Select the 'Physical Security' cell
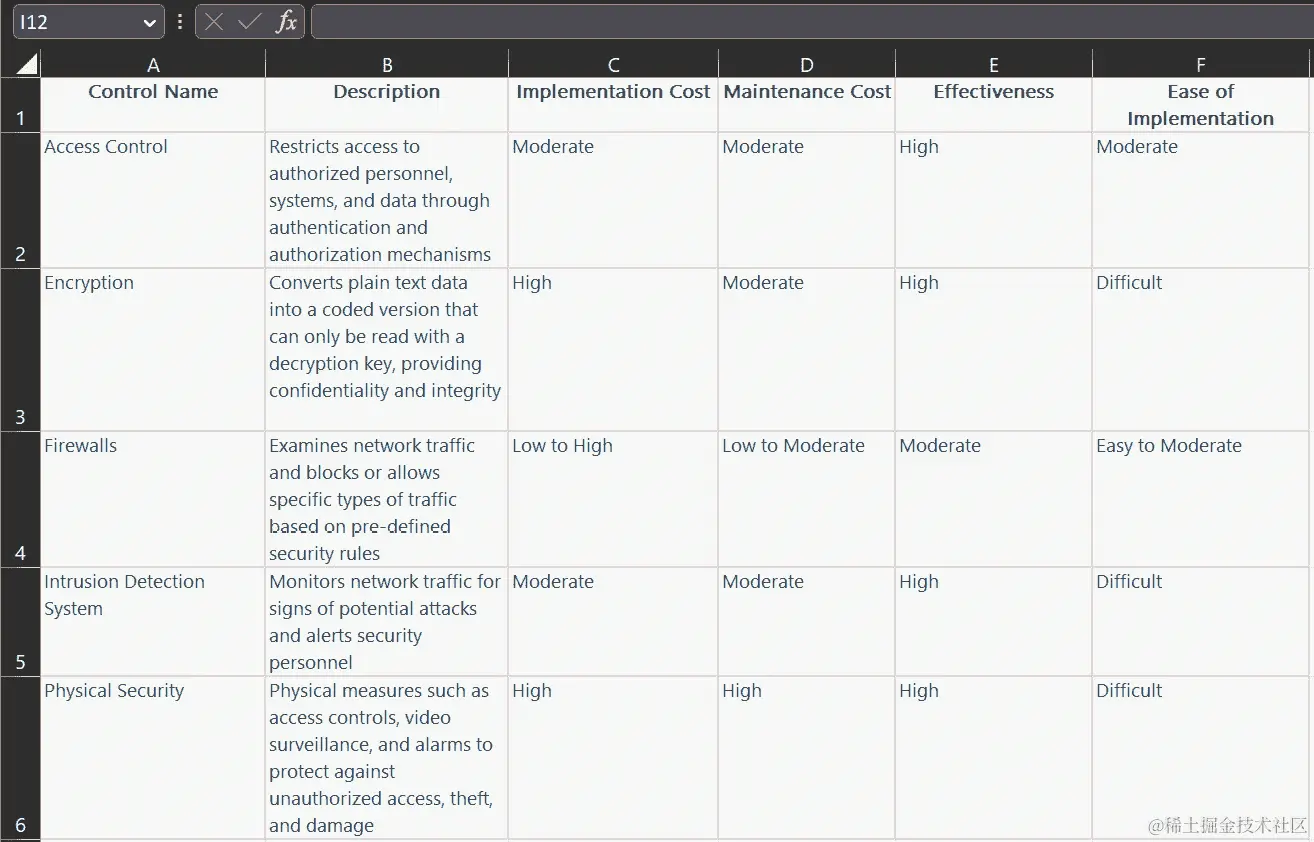The height and width of the screenshot is (842, 1314). coord(153,758)
